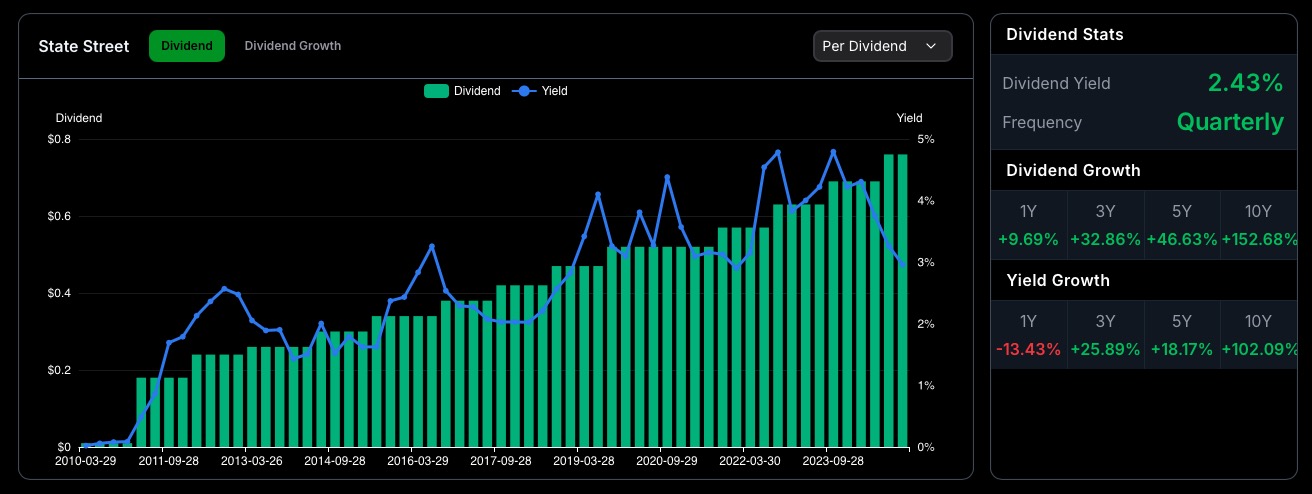Select the 1Y dividend growth +9.69% cell

tap(1028, 225)
